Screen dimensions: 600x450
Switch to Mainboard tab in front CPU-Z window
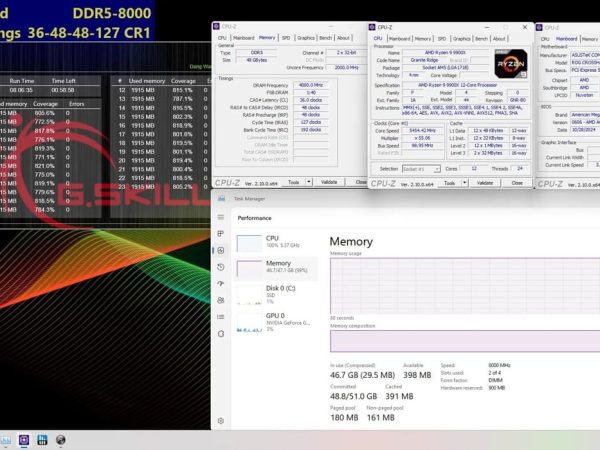click(399, 39)
